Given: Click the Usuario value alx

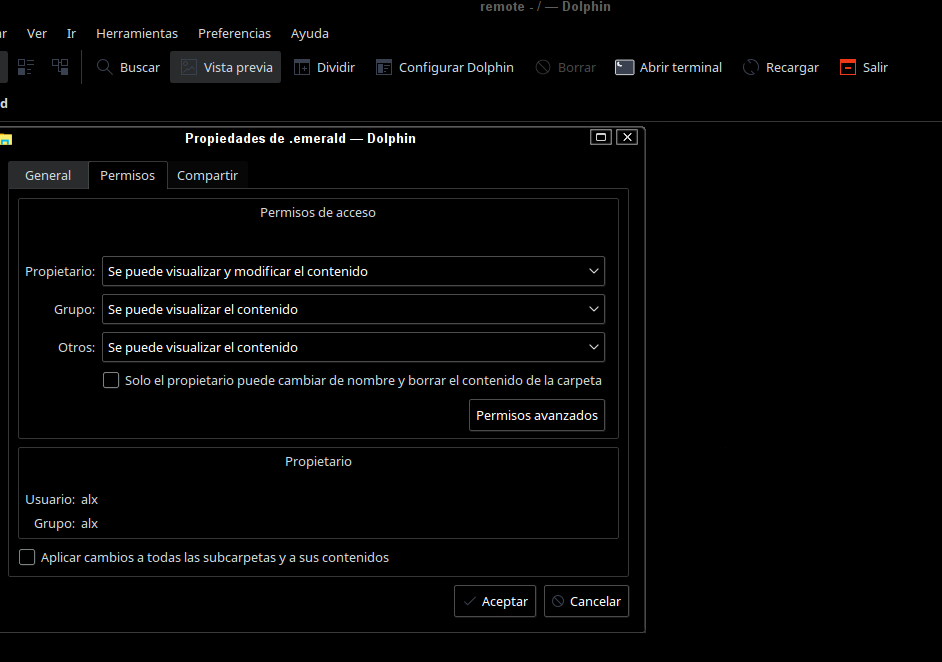Looking at the screenshot, I should 90,500.
